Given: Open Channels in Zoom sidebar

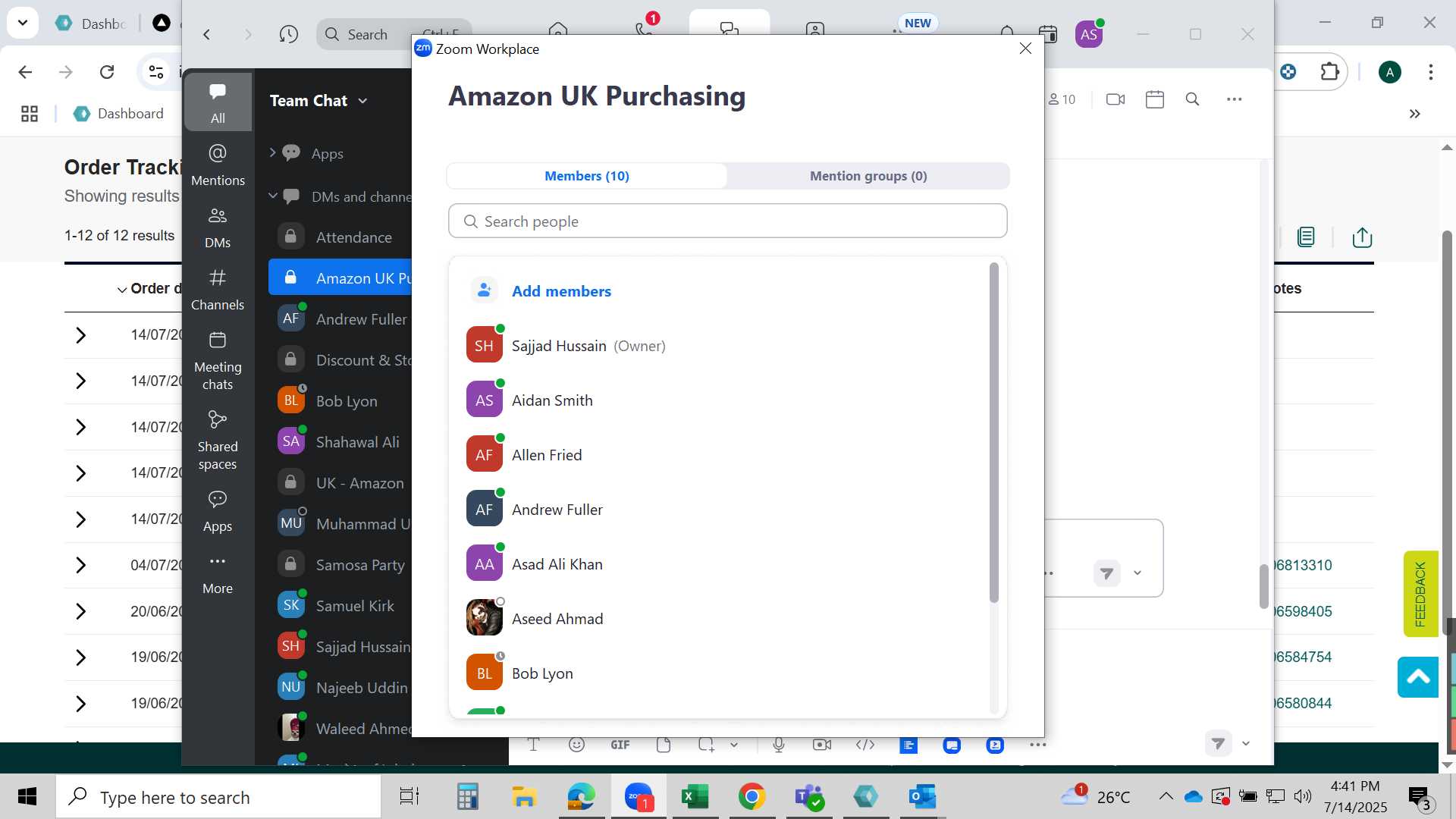Looking at the screenshot, I should [x=218, y=289].
